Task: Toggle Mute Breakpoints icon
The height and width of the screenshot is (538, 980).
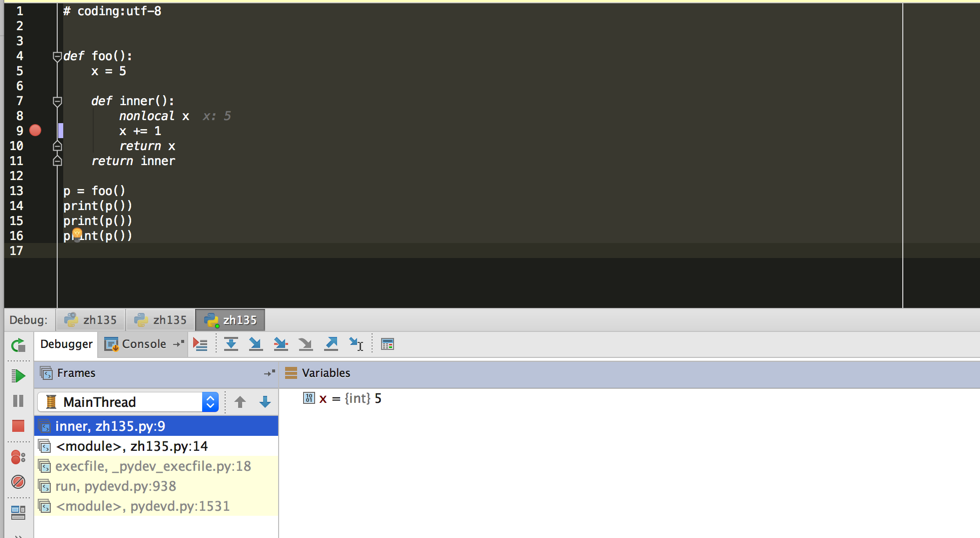Action: tap(18, 482)
